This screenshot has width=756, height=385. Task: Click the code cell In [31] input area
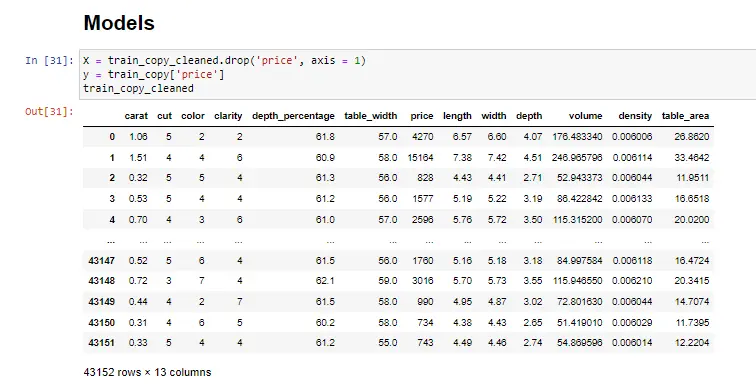418,74
